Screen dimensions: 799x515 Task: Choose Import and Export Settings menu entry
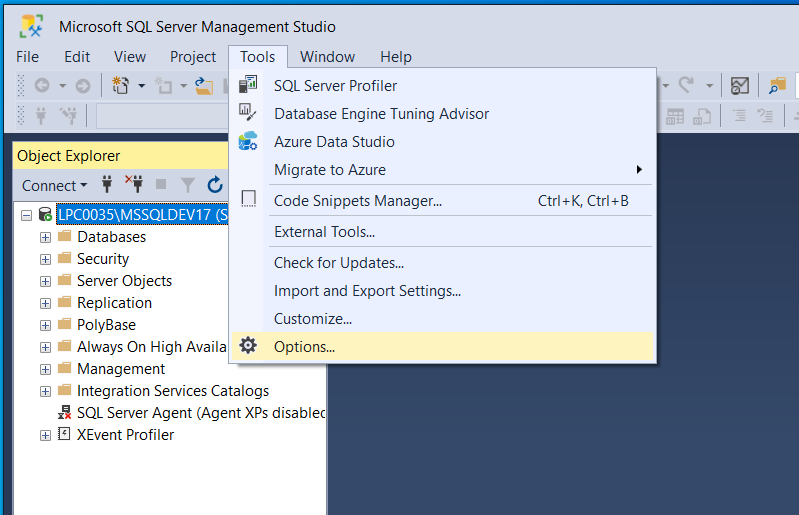pyautogui.click(x=367, y=291)
